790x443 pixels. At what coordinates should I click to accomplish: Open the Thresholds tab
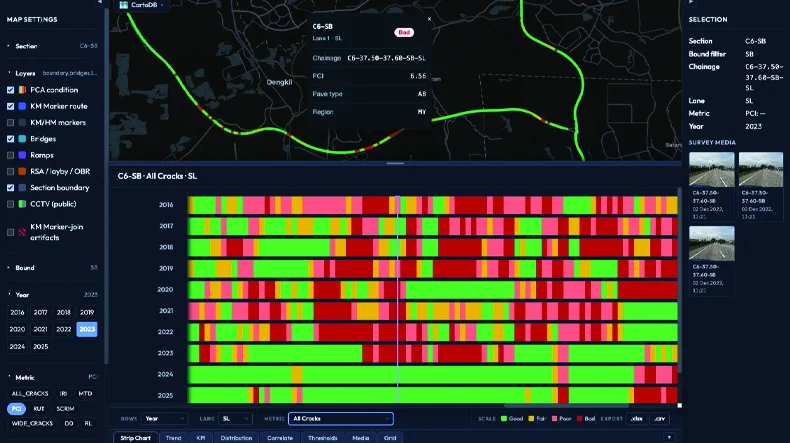pos(322,438)
